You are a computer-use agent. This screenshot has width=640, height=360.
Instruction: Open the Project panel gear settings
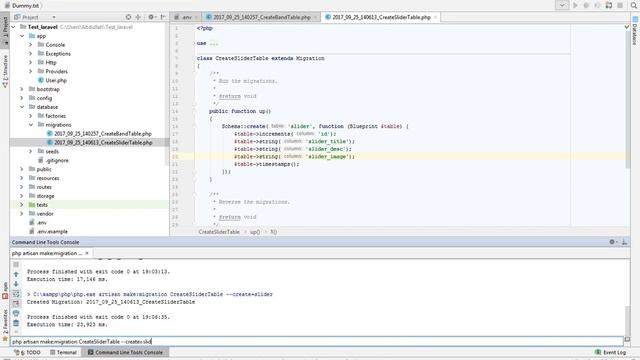point(151,17)
